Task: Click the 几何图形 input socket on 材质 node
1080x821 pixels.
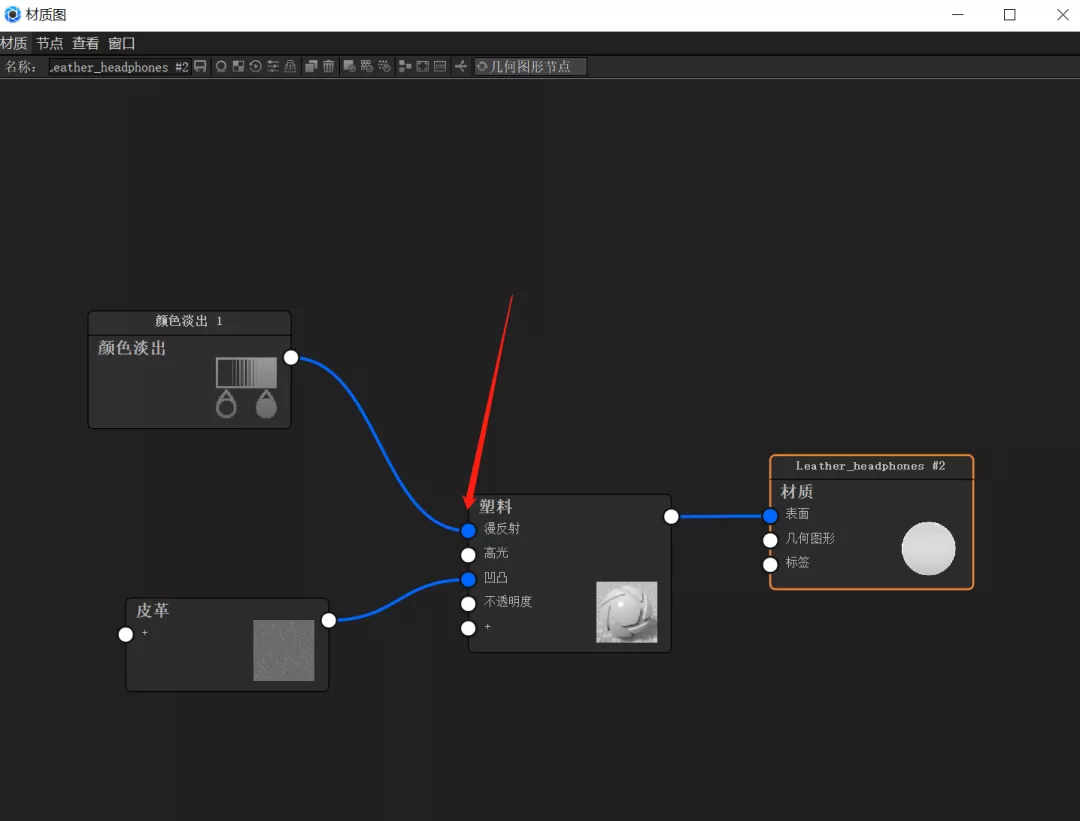Action: (770, 540)
